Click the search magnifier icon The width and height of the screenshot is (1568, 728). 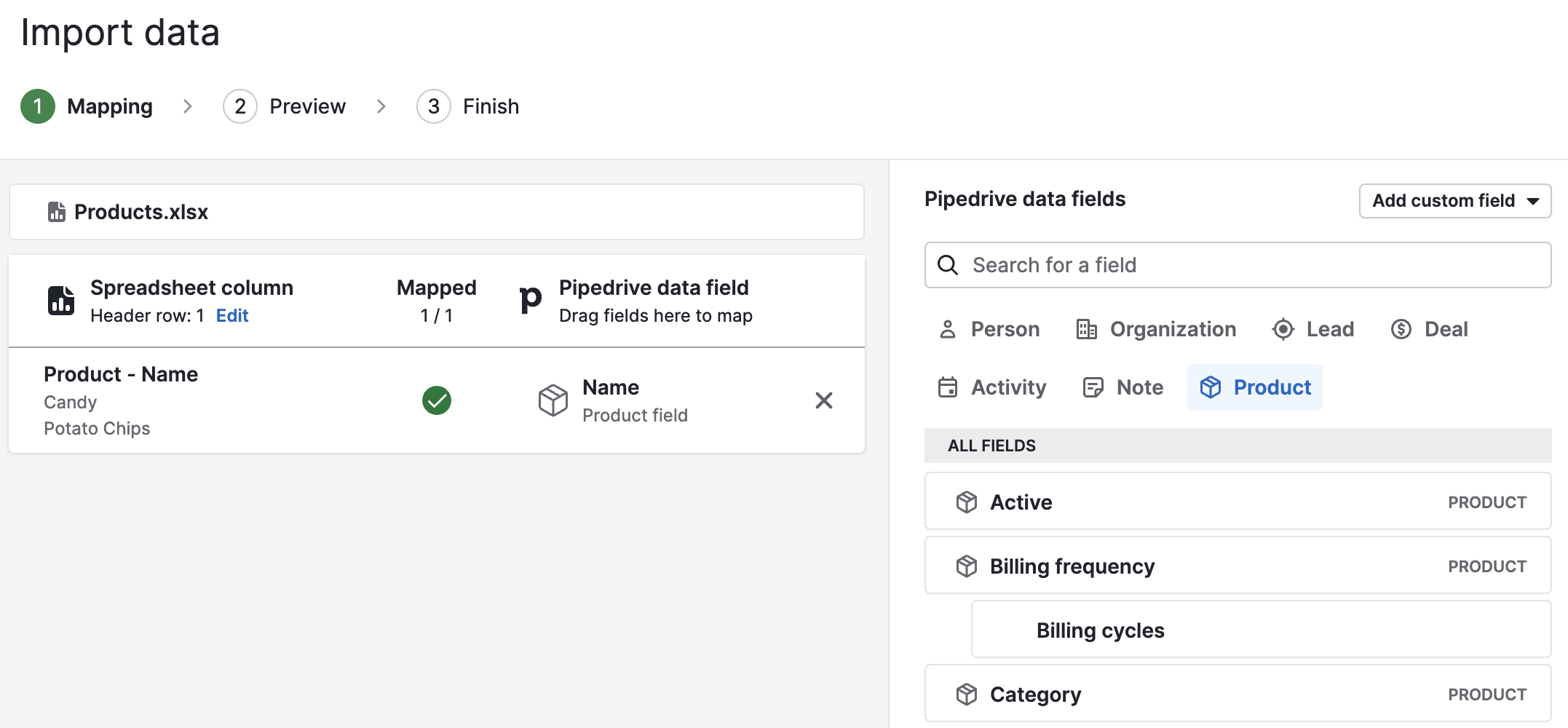[948, 265]
